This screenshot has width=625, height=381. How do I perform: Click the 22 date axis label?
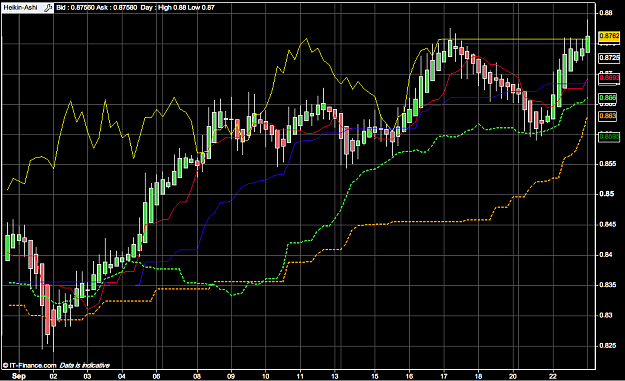point(553,376)
